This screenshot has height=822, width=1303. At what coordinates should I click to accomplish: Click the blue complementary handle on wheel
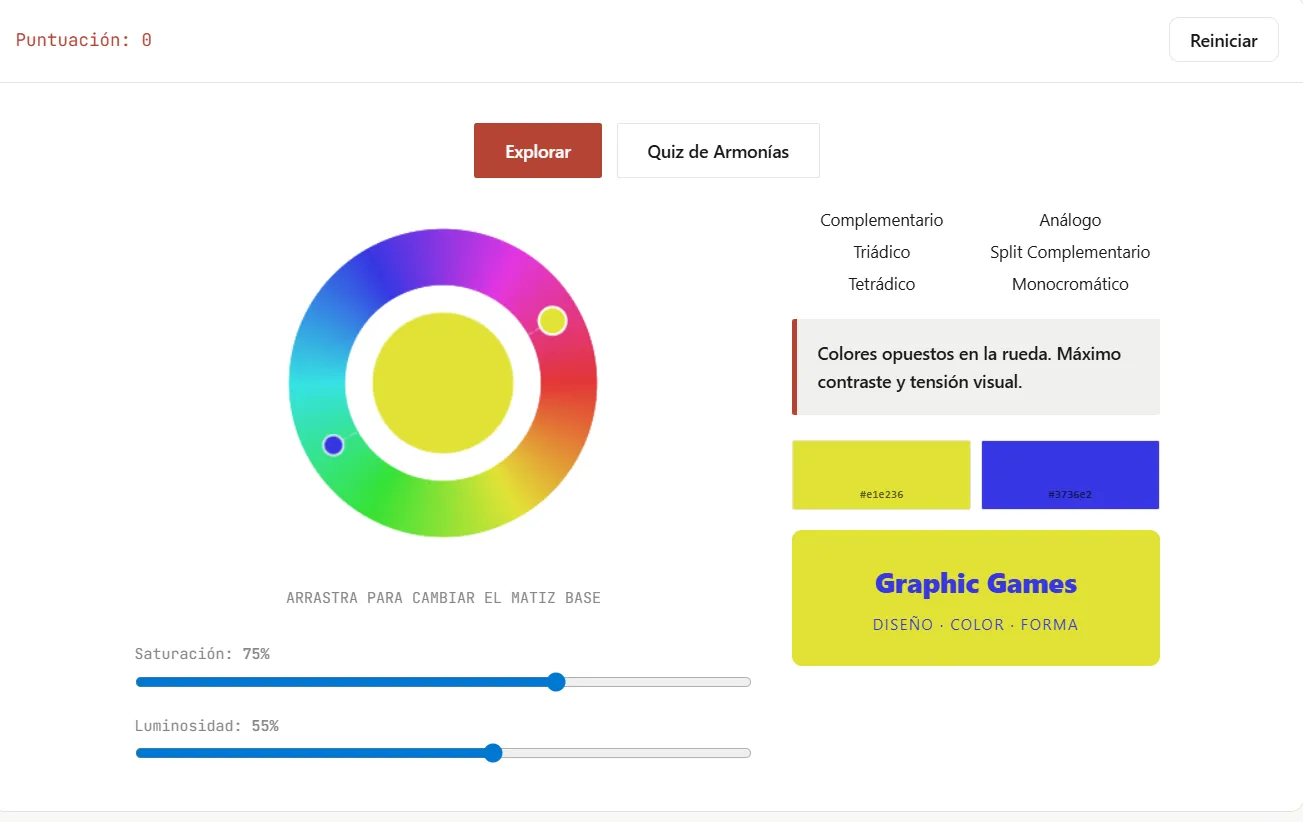click(x=333, y=445)
